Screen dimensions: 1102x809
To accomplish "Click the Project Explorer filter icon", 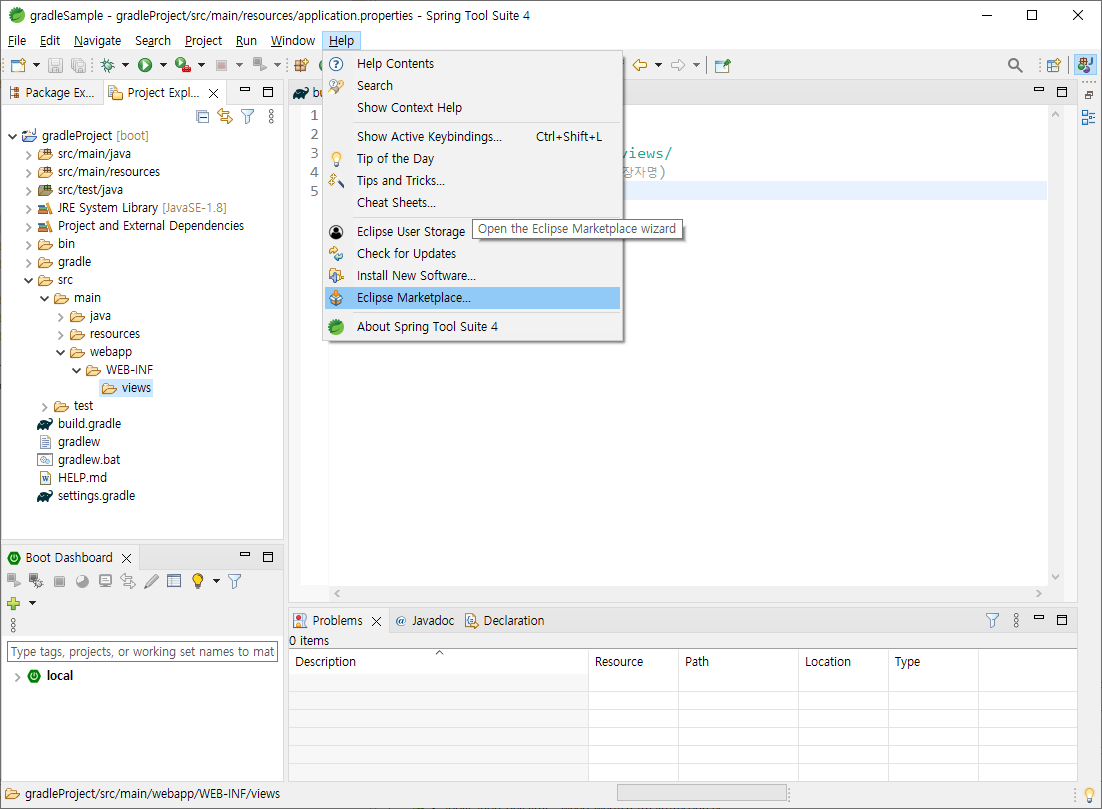I will click(247, 117).
